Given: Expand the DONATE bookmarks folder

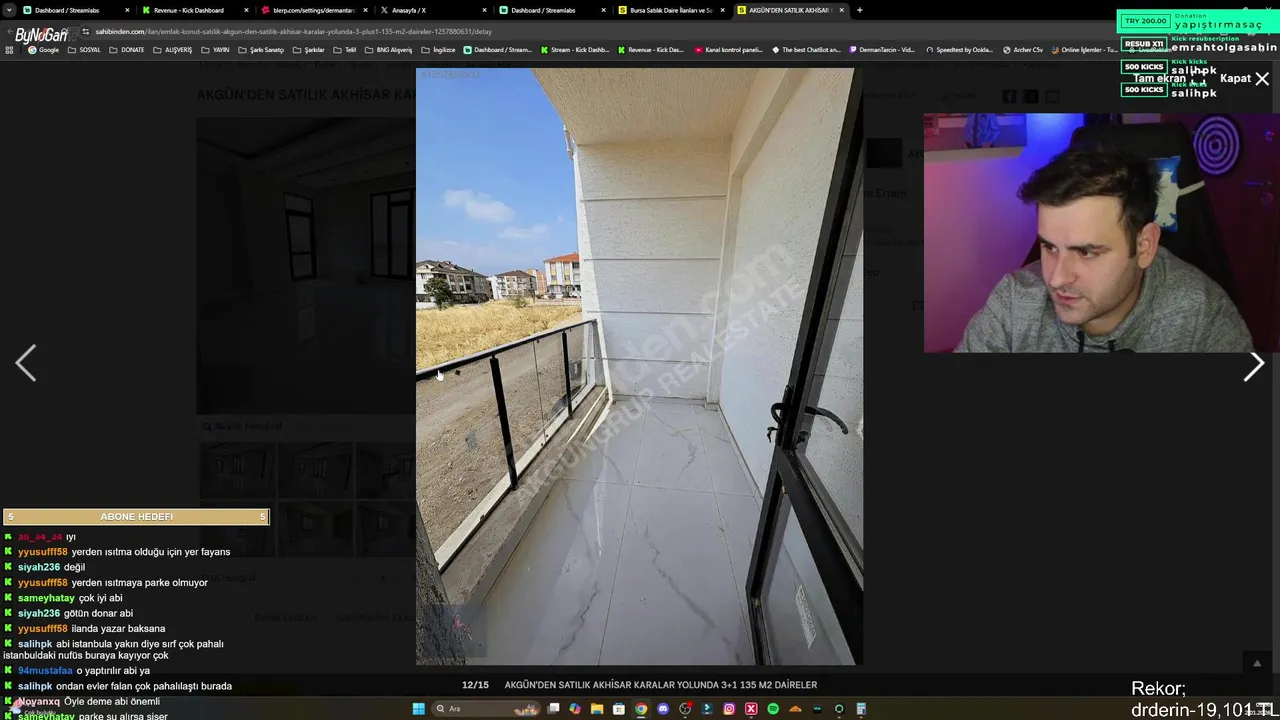Looking at the screenshot, I should click(126, 50).
